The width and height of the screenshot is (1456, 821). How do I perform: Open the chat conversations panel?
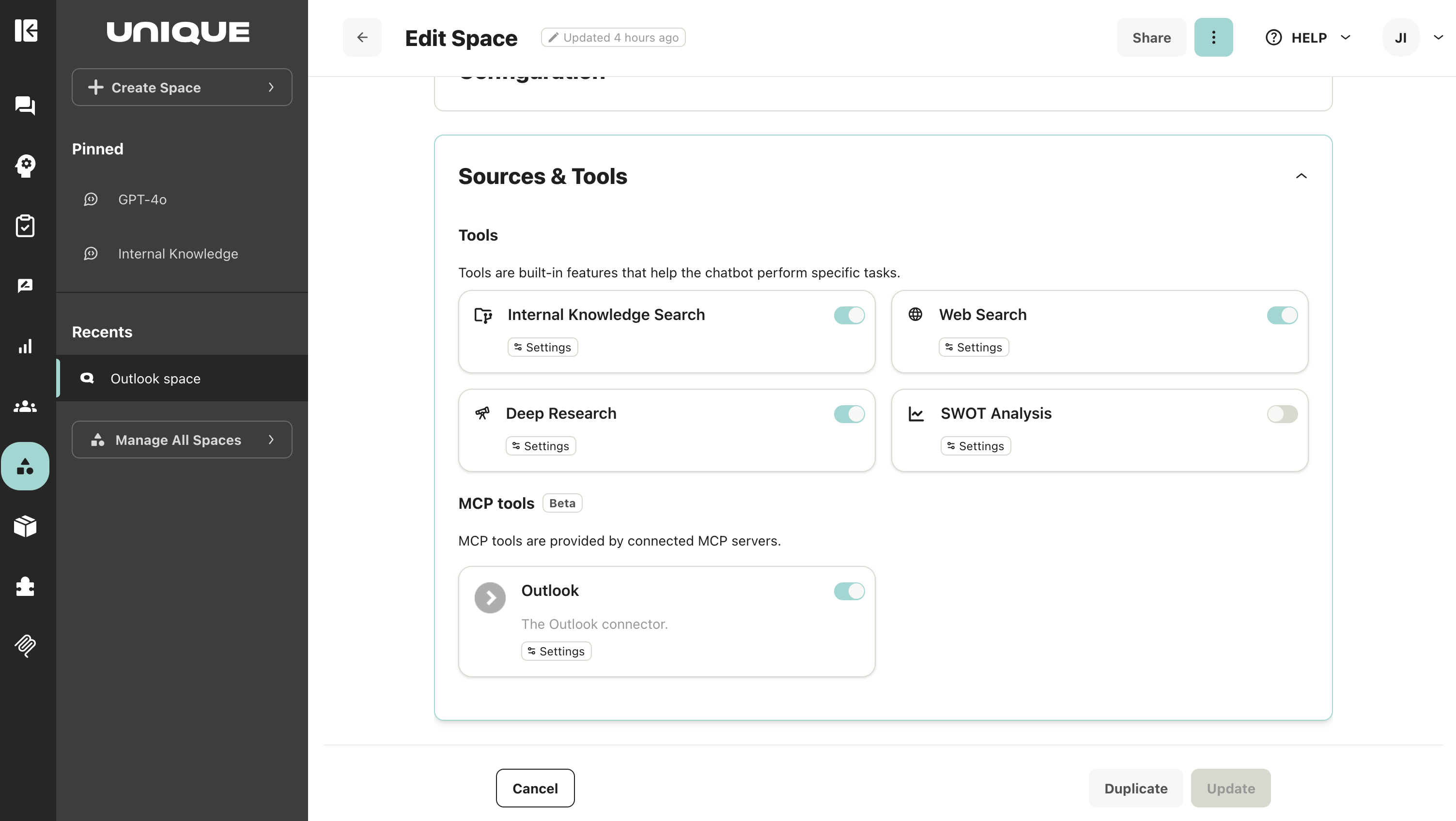tap(25, 106)
